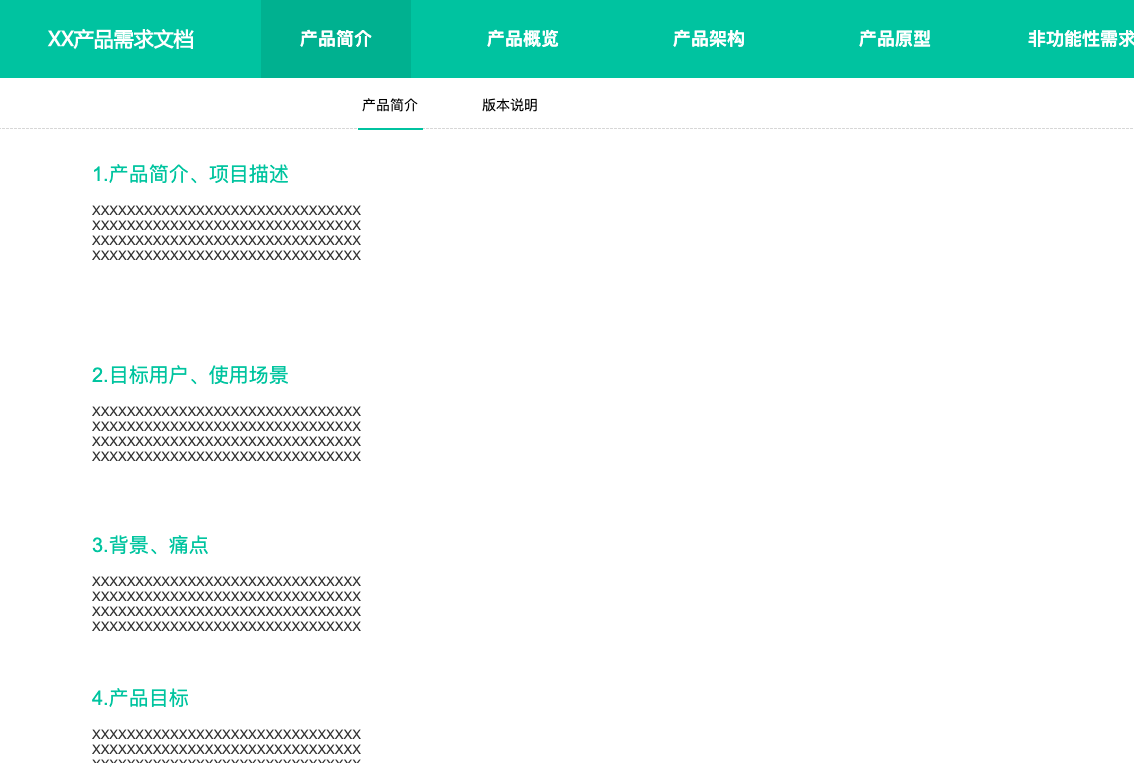The height and width of the screenshot is (763, 1134).
Task: Click heading 4.产品目标
Action: [x=140, y=699]
